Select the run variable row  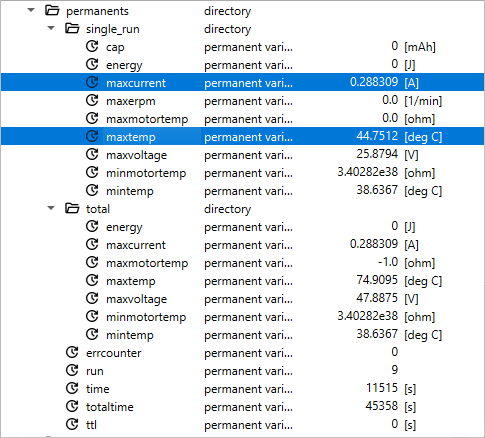tap(242, 370)
